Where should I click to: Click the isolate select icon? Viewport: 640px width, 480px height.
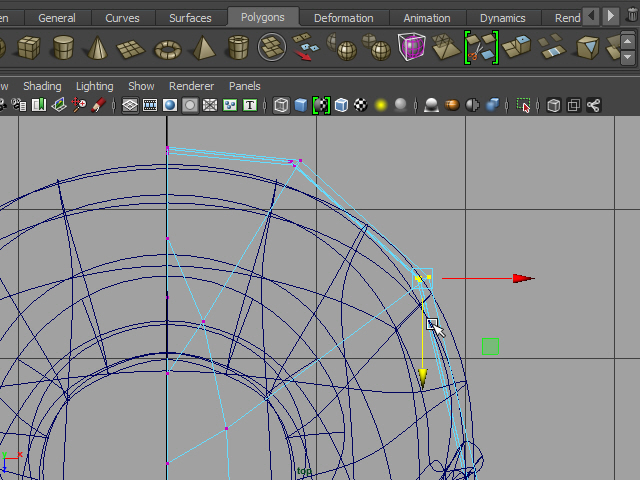pos(523,105)
